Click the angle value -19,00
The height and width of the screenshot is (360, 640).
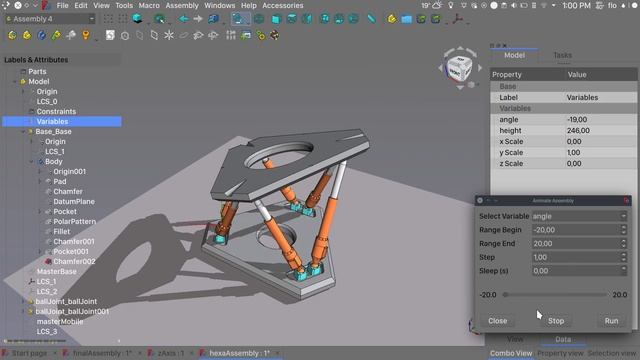[577, 120]
